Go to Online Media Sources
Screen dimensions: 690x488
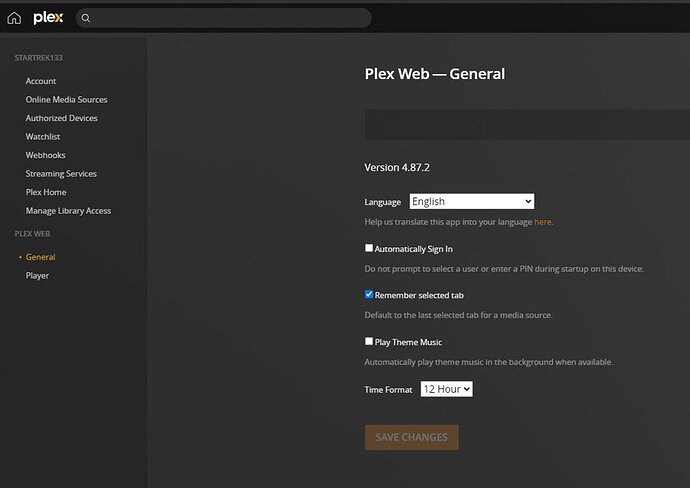tap(66, 99)
